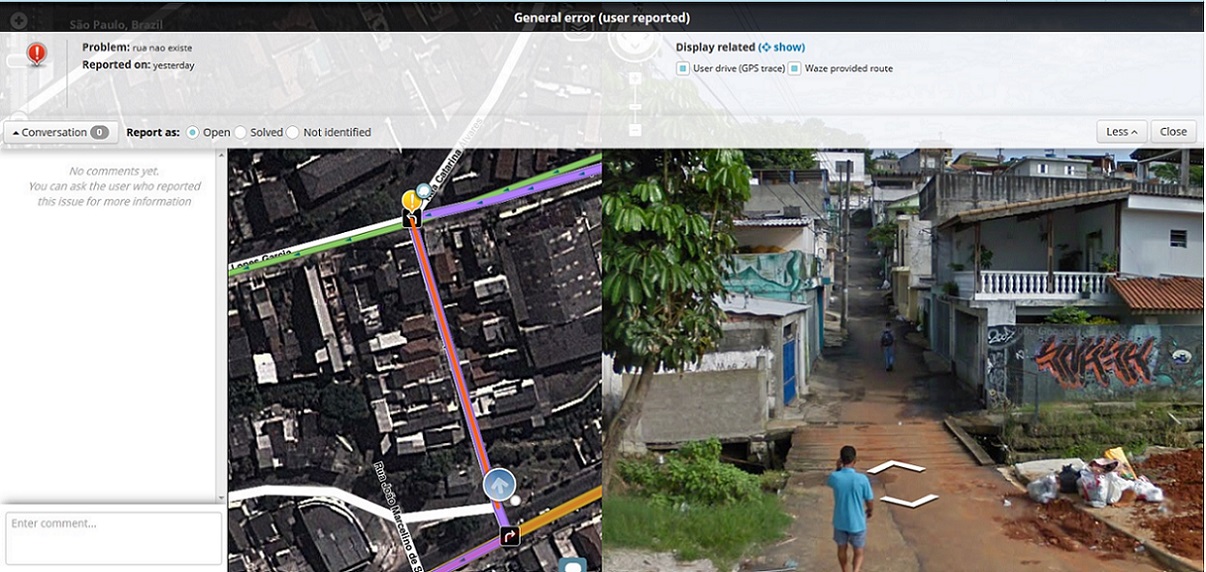The height and width of the screenshot is (572, 1206).
Task: Click the left-turn instruction icon near yellow marker
Action: [x=411, y=219]
